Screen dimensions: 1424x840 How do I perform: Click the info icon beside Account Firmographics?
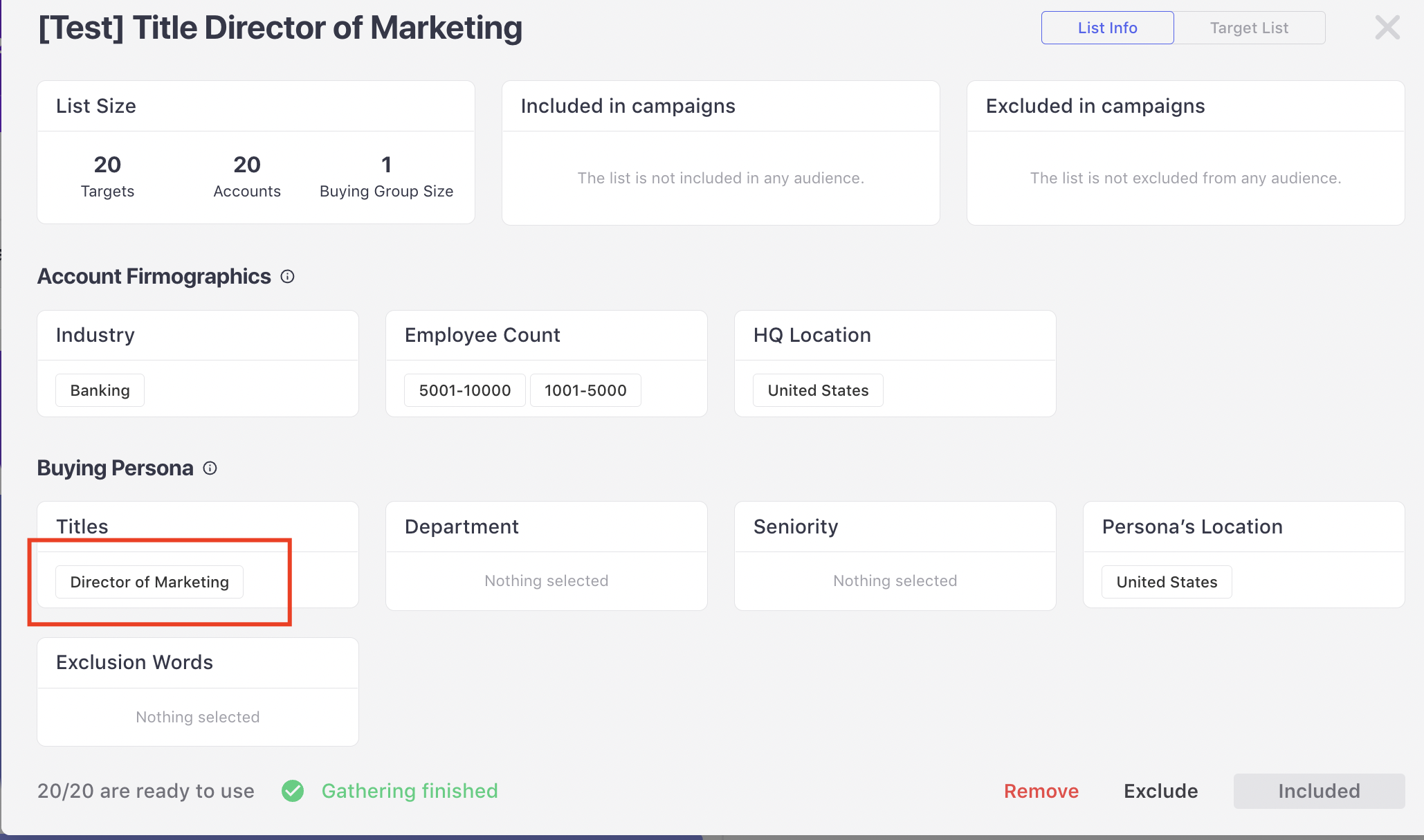click(287, 277)
